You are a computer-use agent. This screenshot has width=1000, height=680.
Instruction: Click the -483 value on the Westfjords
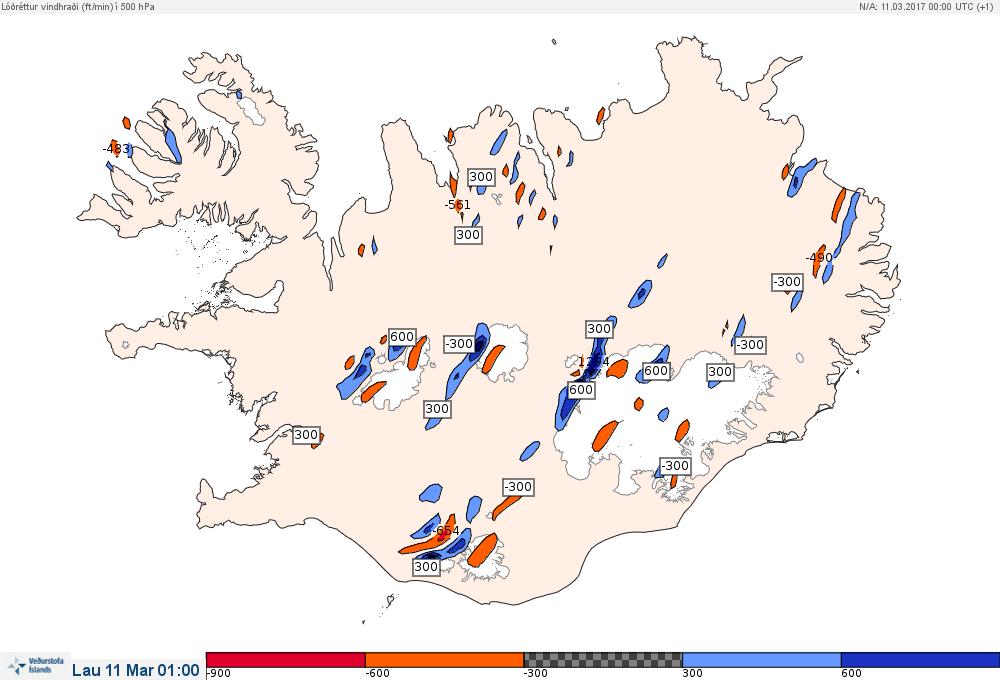tap(116, 149)
